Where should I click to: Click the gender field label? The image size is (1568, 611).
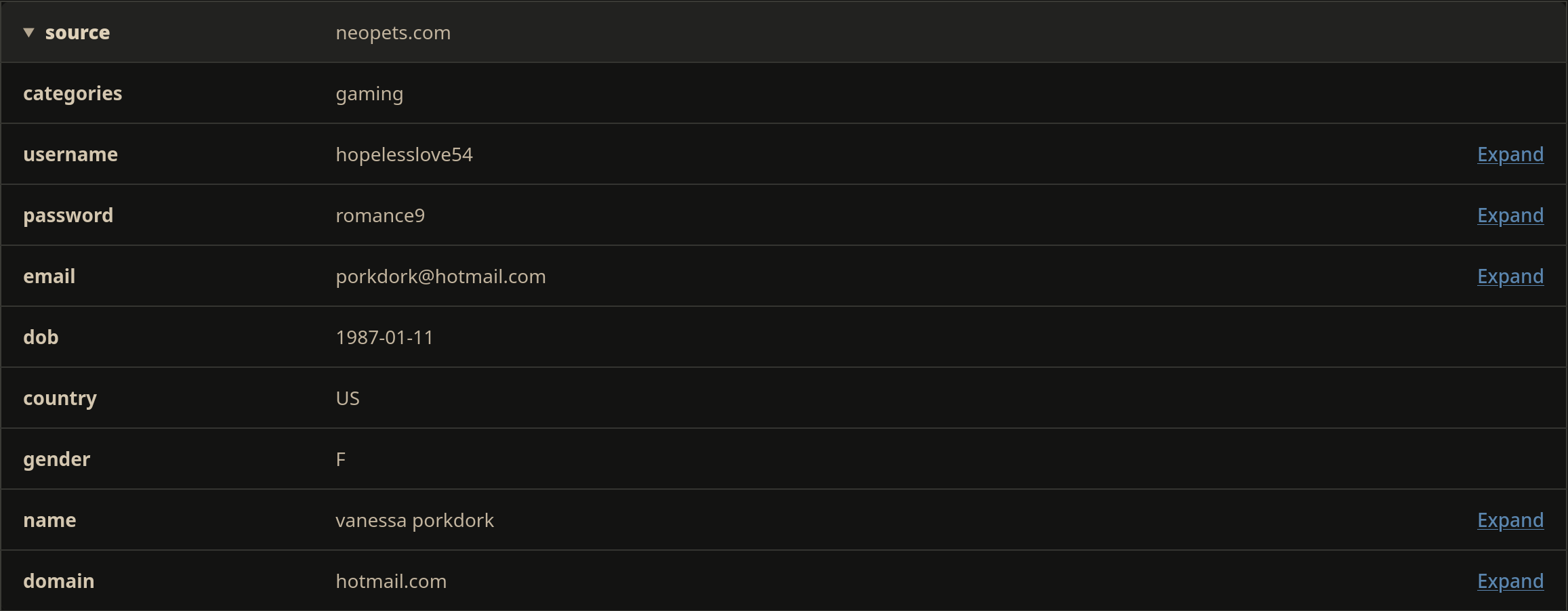click(56, 459)
